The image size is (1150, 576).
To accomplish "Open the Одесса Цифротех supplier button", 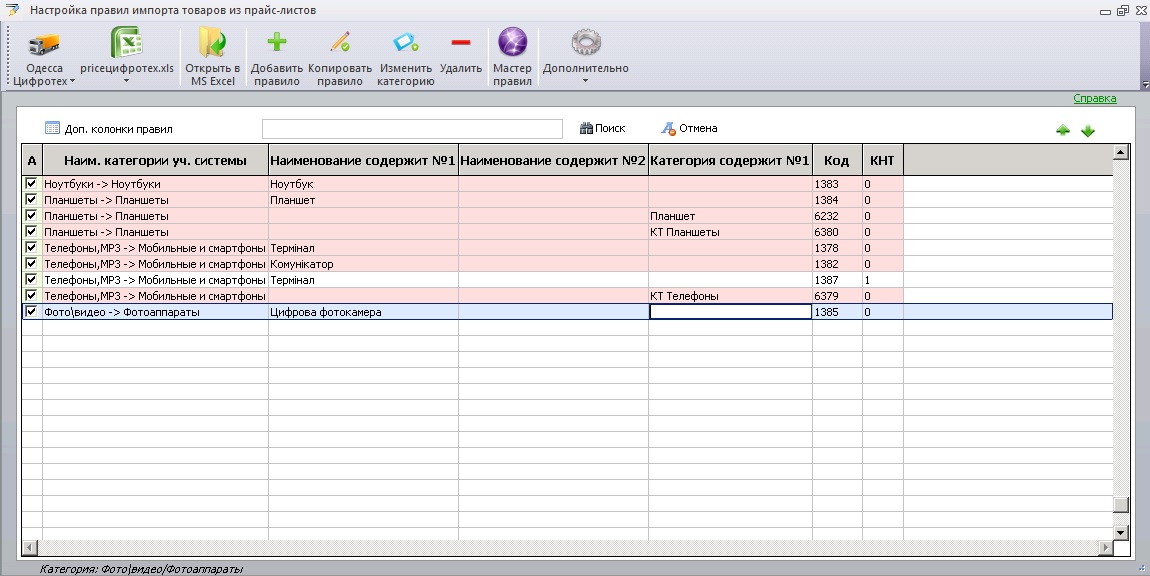I will [x=44, y=57].
